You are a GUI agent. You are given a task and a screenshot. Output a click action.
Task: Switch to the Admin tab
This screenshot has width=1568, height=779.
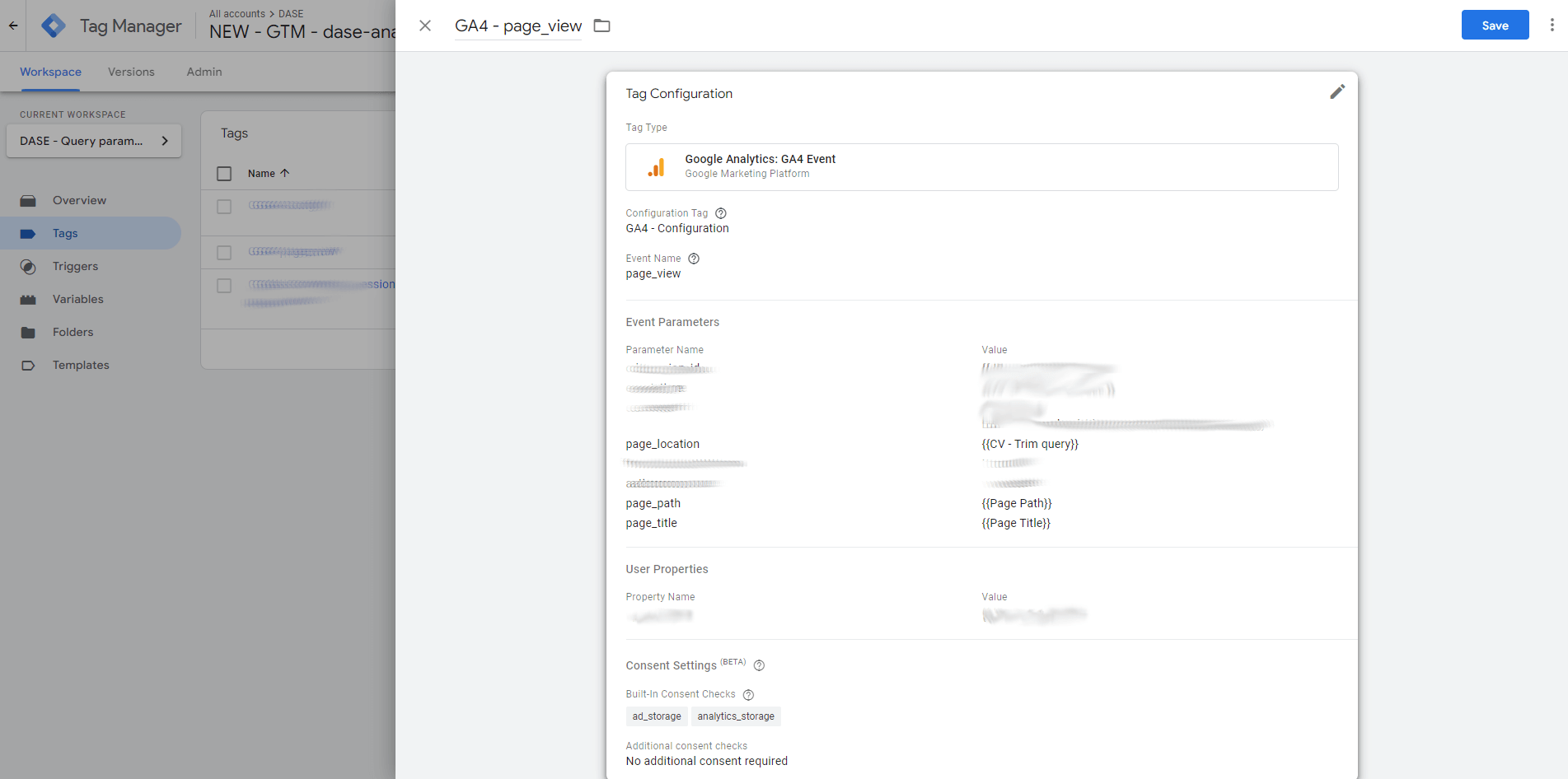click(x=204, y=72)
